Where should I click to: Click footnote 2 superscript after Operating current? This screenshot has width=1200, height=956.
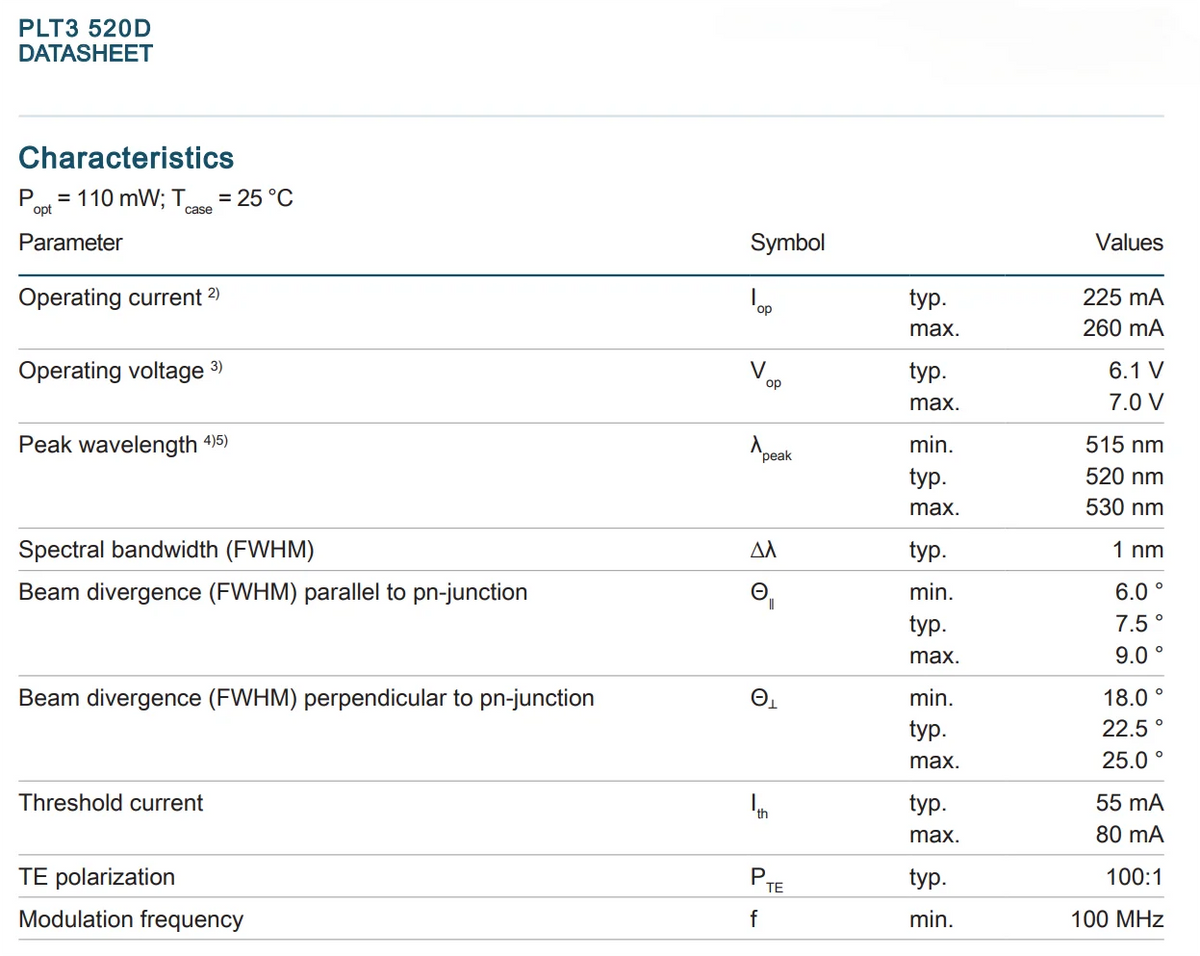(x=214, y=293)
